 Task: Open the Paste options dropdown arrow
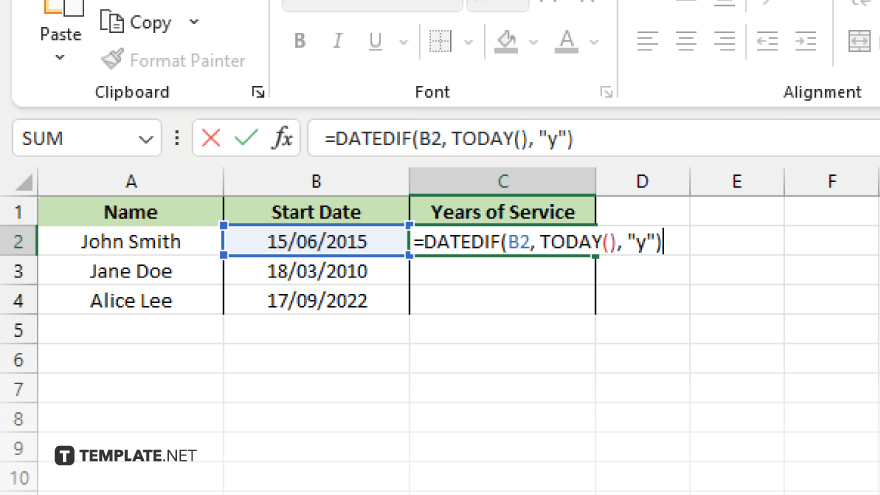60,58
